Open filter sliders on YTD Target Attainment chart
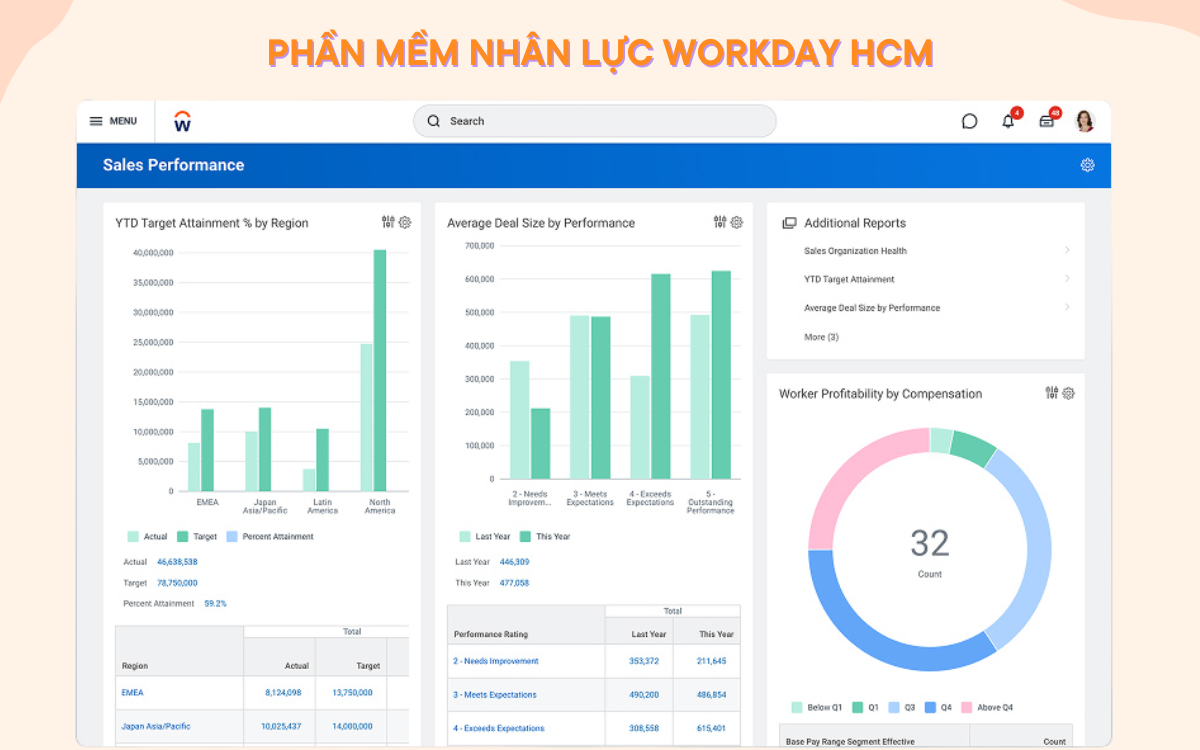1200x750 pixels. pos(388,222)
